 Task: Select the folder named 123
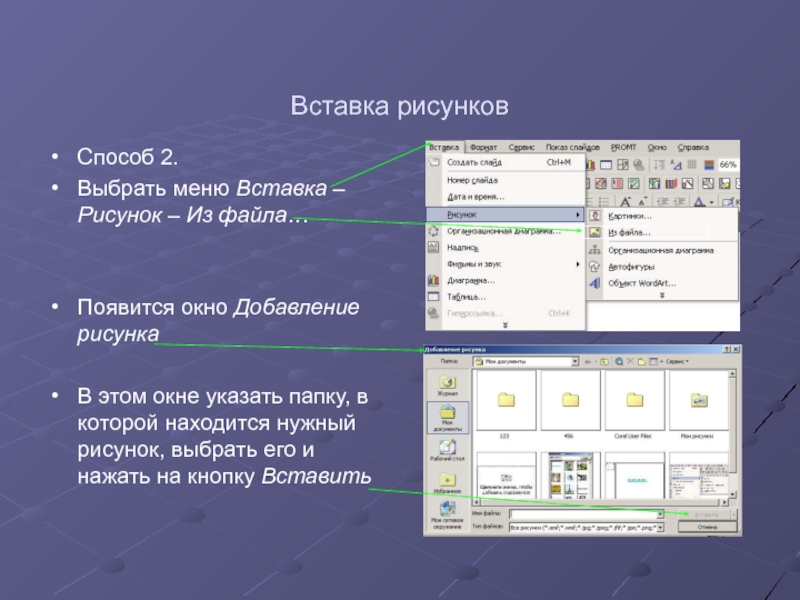click(506, 405)
